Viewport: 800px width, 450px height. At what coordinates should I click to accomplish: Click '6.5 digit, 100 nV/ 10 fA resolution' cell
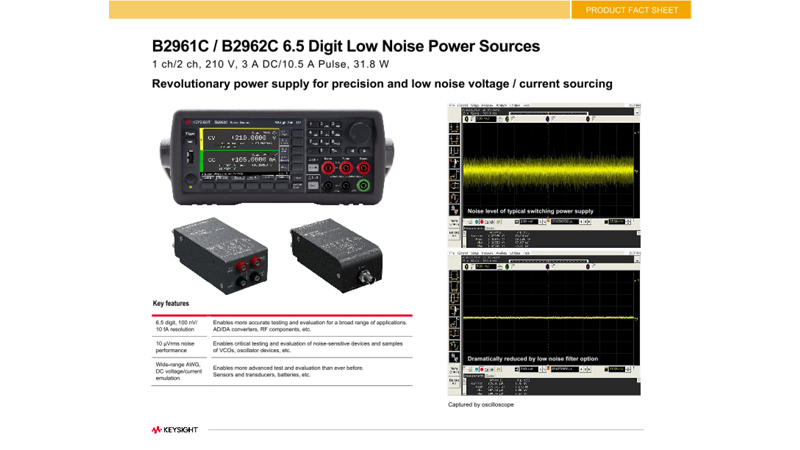pos(176,326)
